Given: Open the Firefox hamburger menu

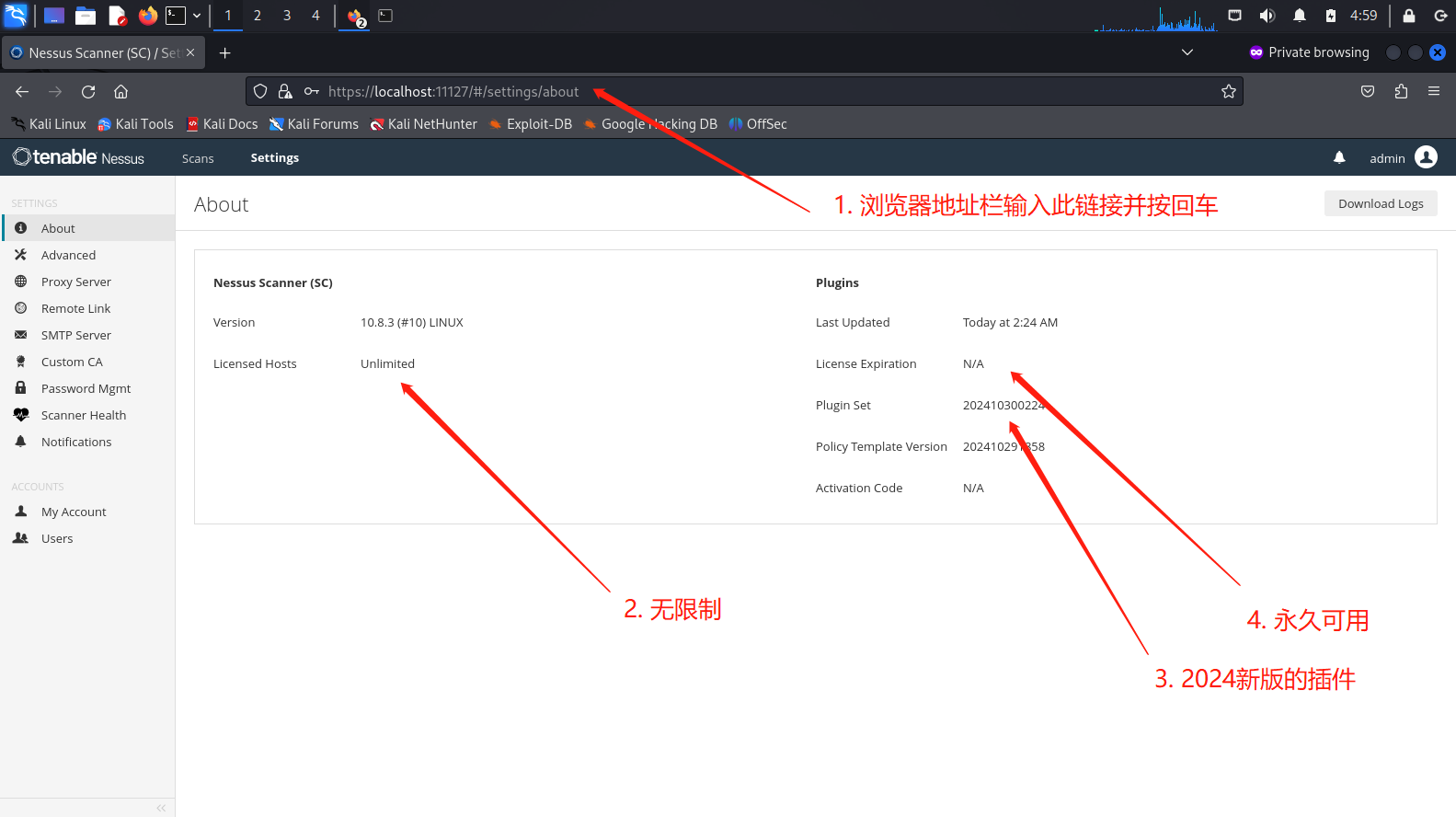Looking at the screenshot, I should point(1434,91).
